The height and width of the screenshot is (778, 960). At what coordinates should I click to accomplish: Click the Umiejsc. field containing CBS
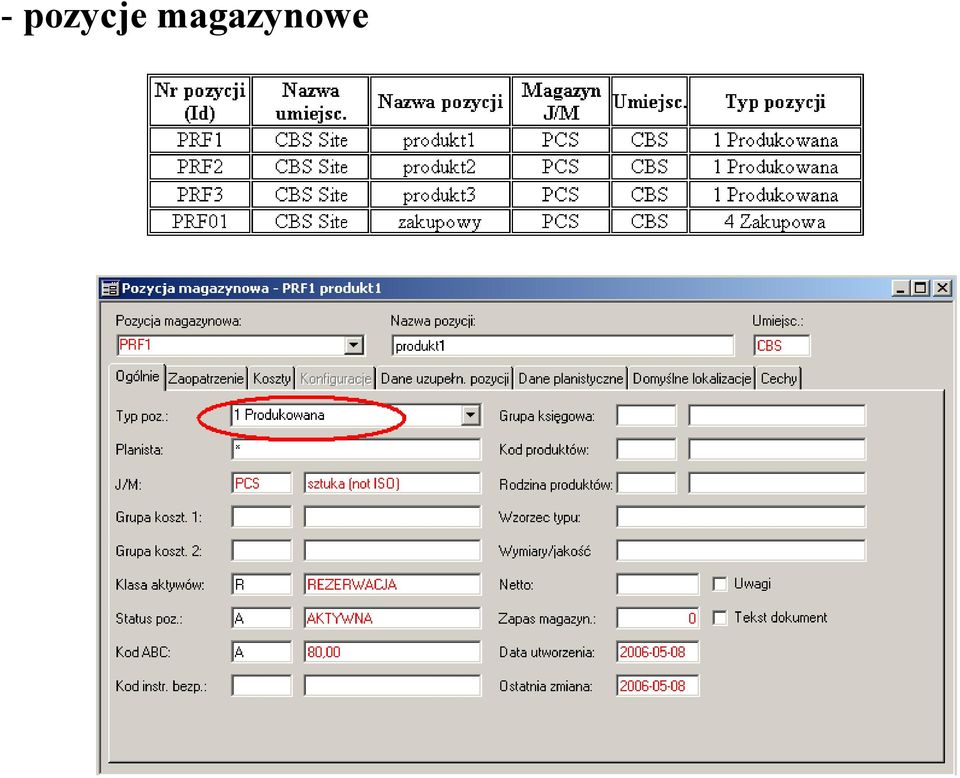point(781,346)
